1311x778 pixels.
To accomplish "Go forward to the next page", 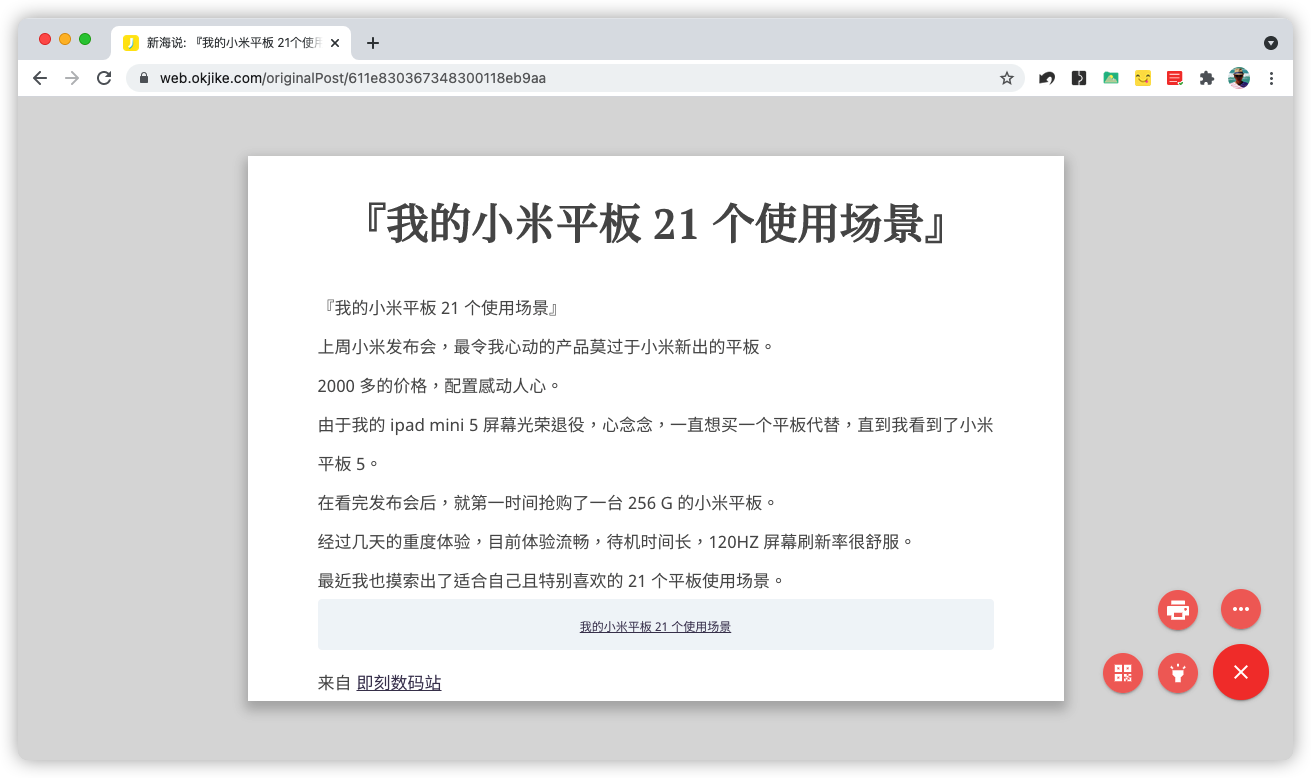I will pos(72,78).
